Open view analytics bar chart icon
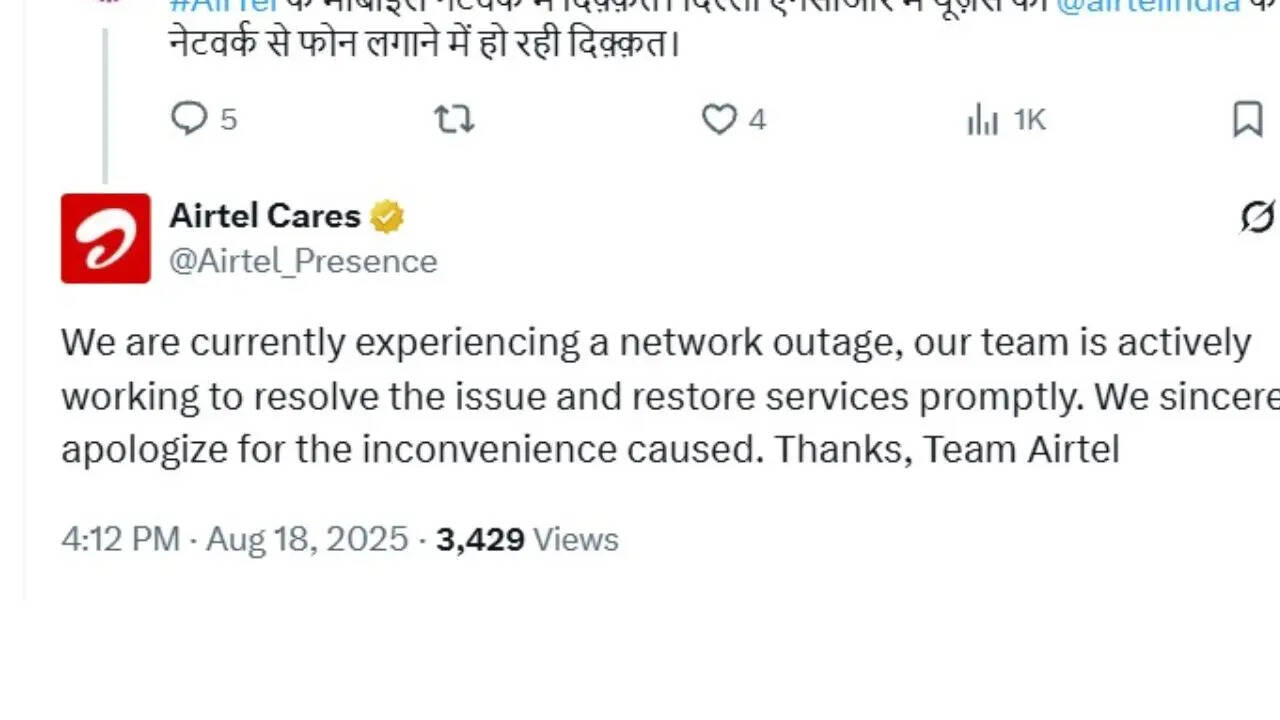Image resolution: width=1280 pixels, height=720 pixels. coord(983,121)
